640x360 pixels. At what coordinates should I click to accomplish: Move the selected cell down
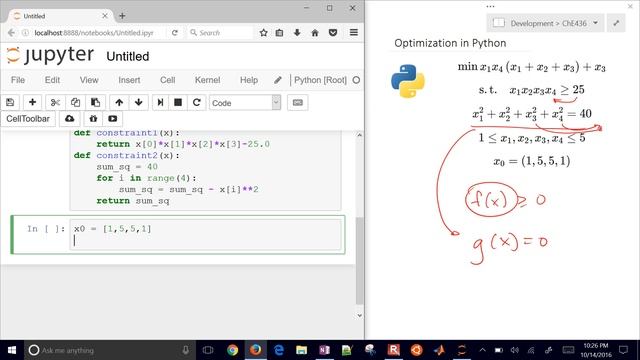click(139, 102)
